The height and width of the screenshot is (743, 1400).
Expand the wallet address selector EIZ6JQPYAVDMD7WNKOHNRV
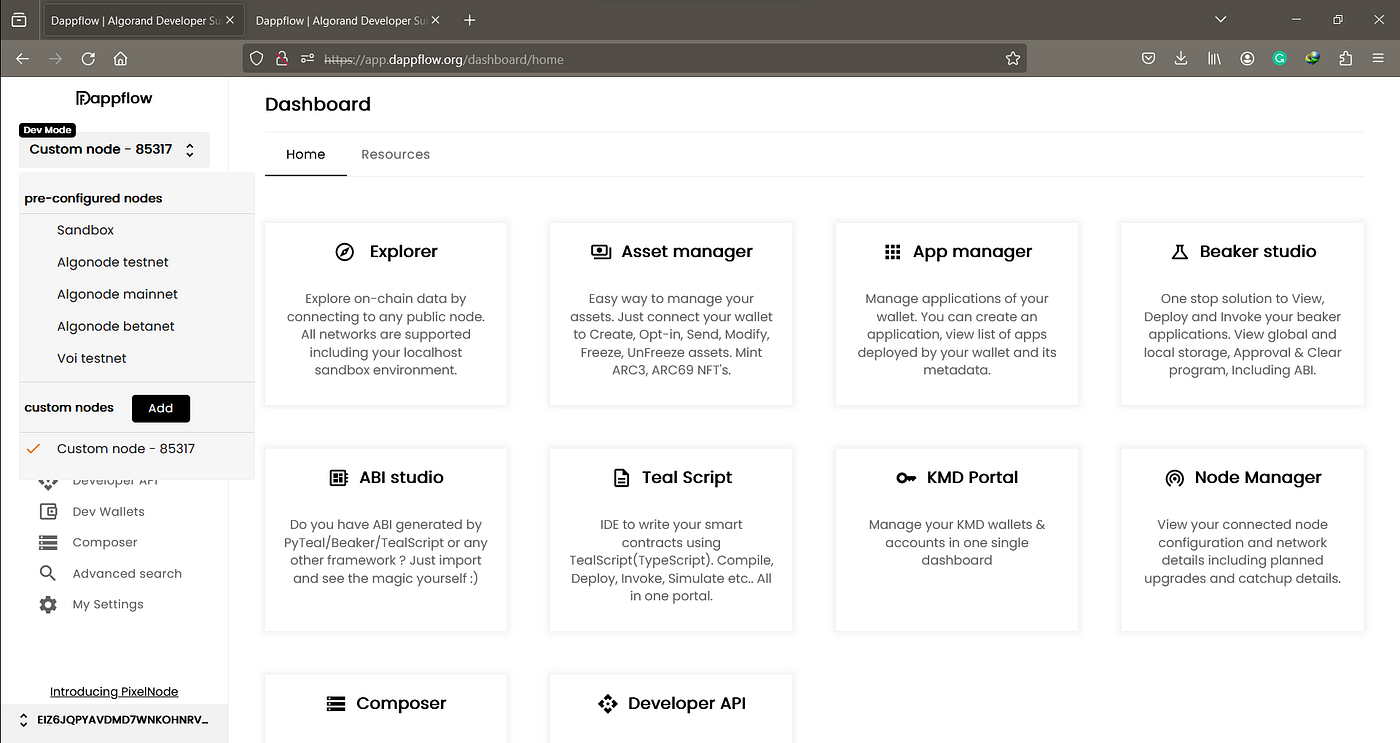coord(114,720)
